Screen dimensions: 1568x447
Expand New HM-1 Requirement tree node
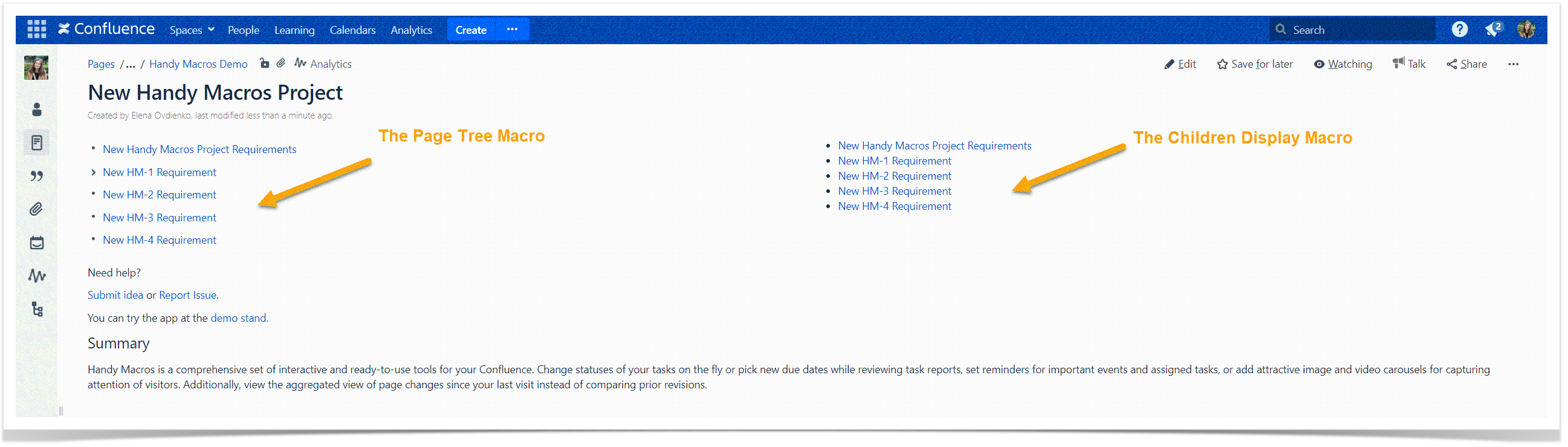(93, 172)
